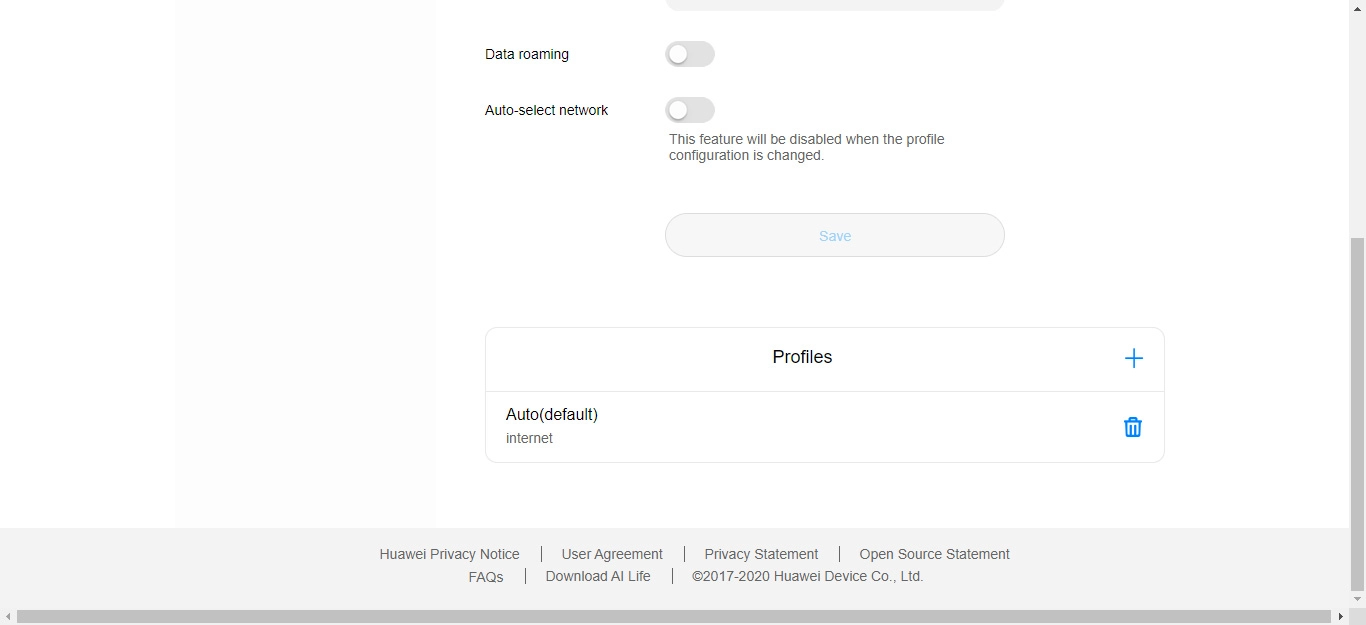1366x625 pixels.
Task: Click the empty vertical scrollbar track above thumb
Action: click(1357, 120)
